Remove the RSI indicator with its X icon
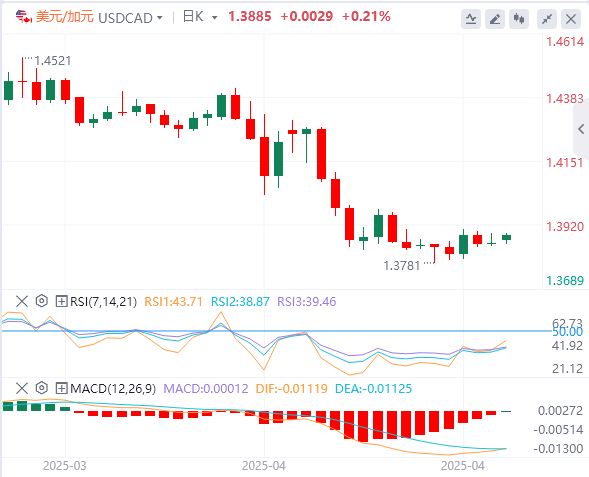The height and width of the screenshot is (477, 589). pyautogui.click(x=22, y=301)
